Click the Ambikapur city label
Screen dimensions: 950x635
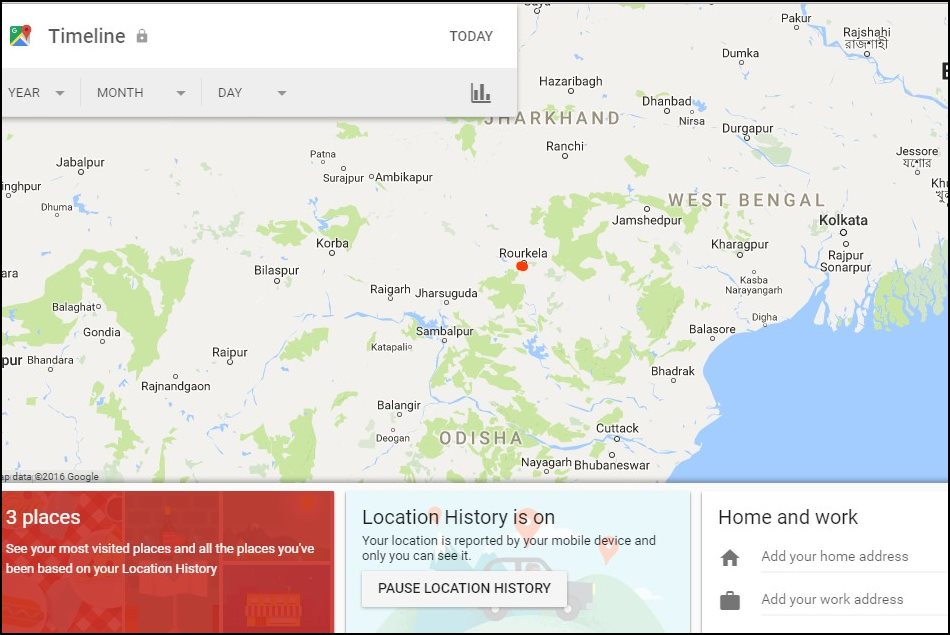[x=404, y=177]
